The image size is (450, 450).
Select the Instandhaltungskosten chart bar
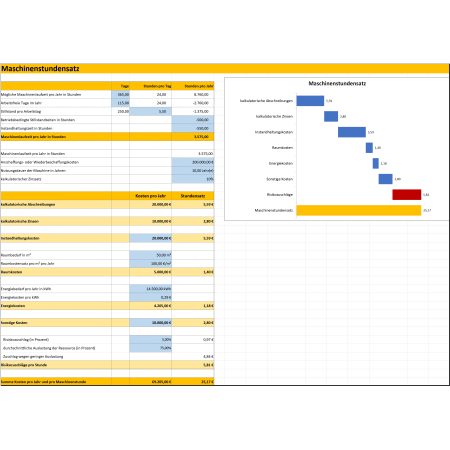click(x=352, y=132)
